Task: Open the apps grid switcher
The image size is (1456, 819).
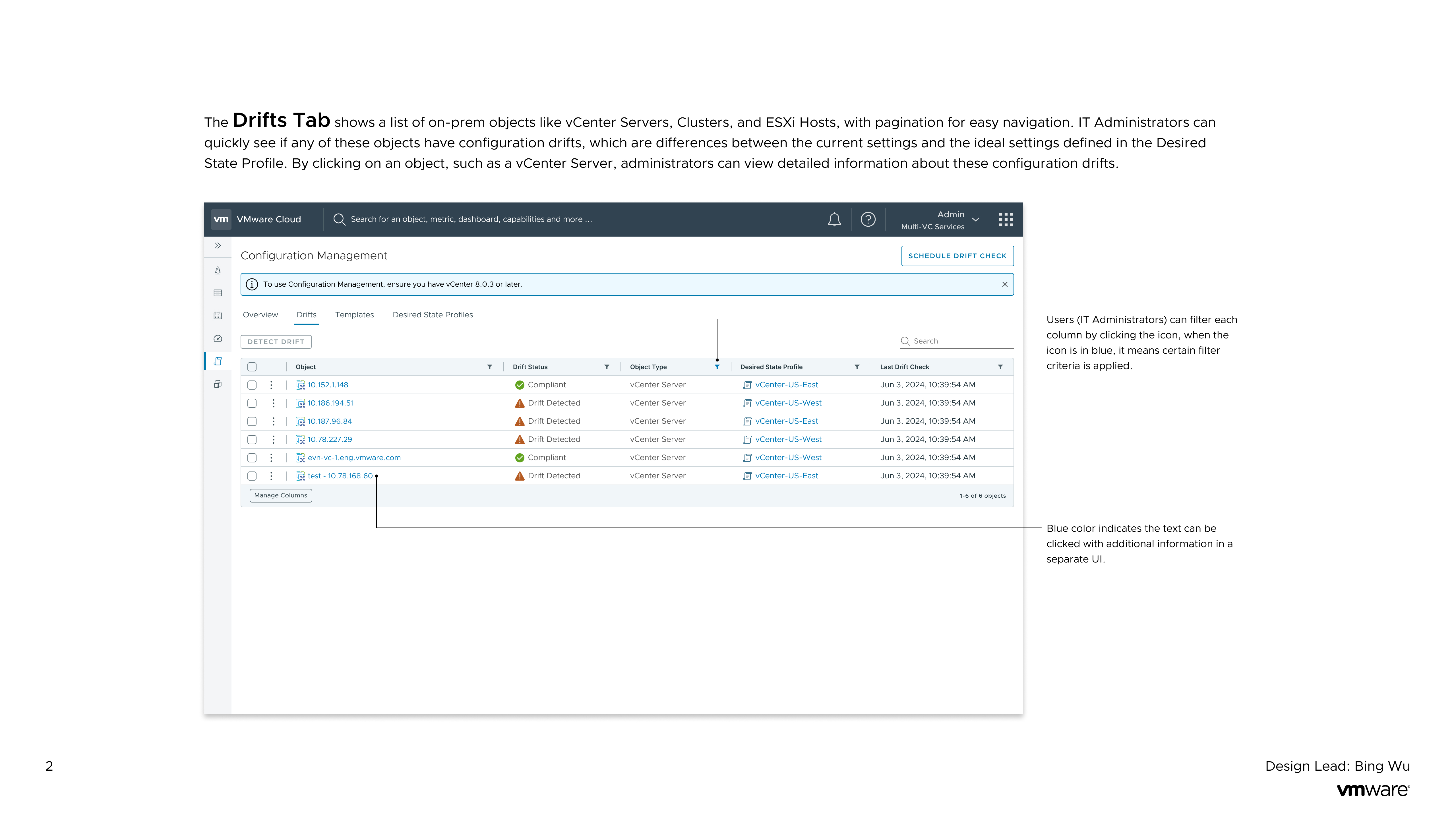Action: (x=1006, y=219)
